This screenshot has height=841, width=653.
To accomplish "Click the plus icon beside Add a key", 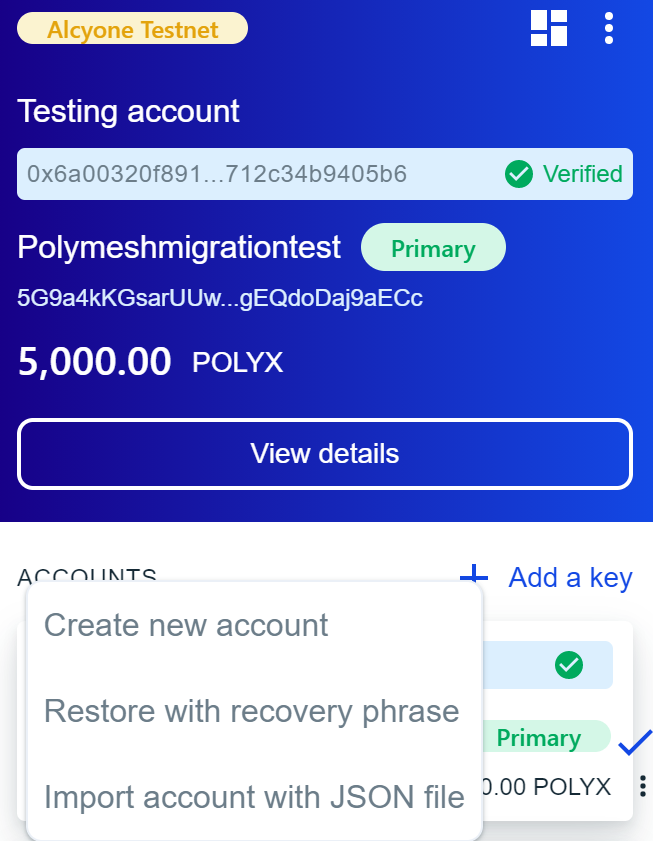I will (x=473, y=577).
